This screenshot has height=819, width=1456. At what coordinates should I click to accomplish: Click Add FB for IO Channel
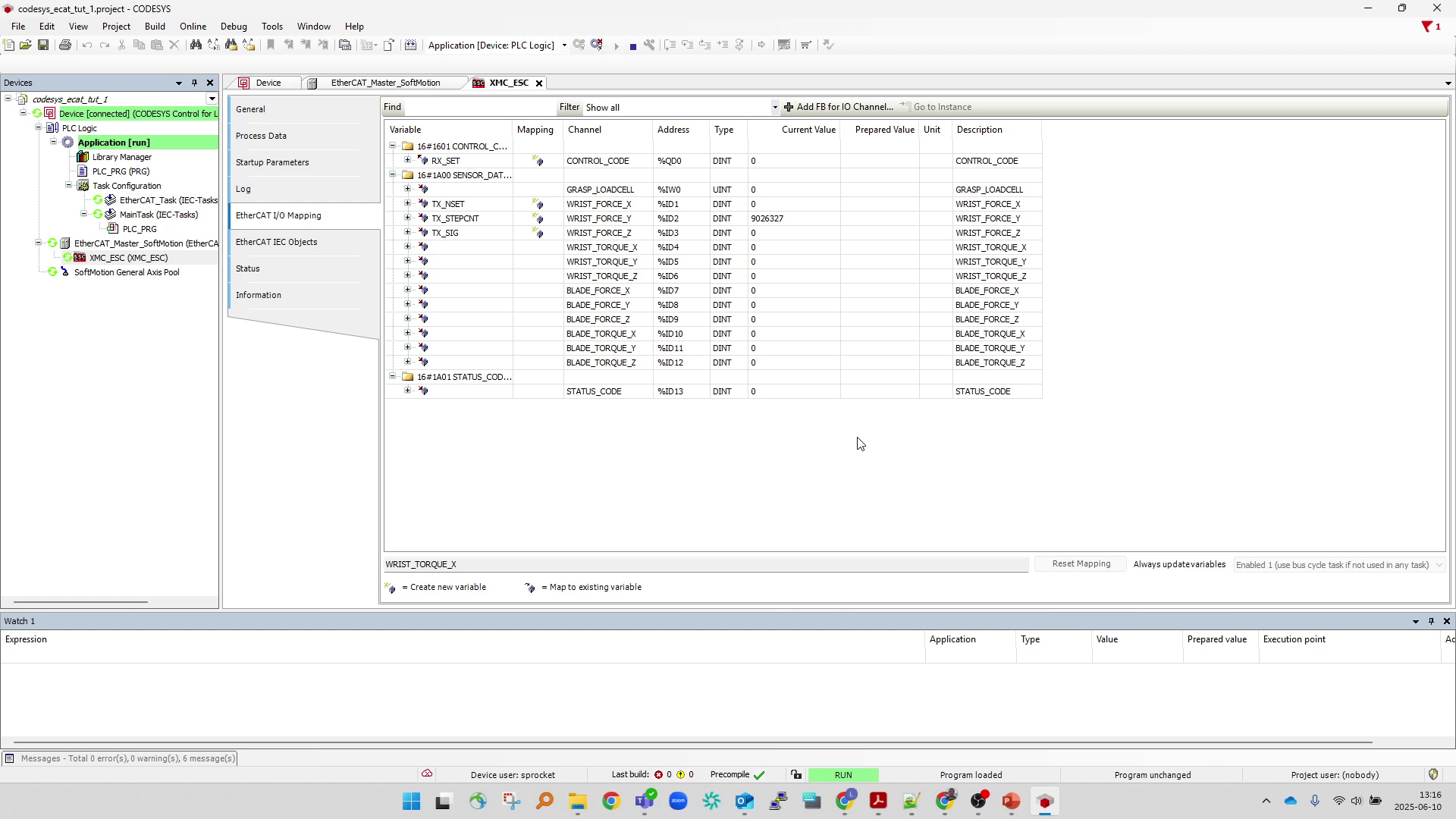pos(842,107)
